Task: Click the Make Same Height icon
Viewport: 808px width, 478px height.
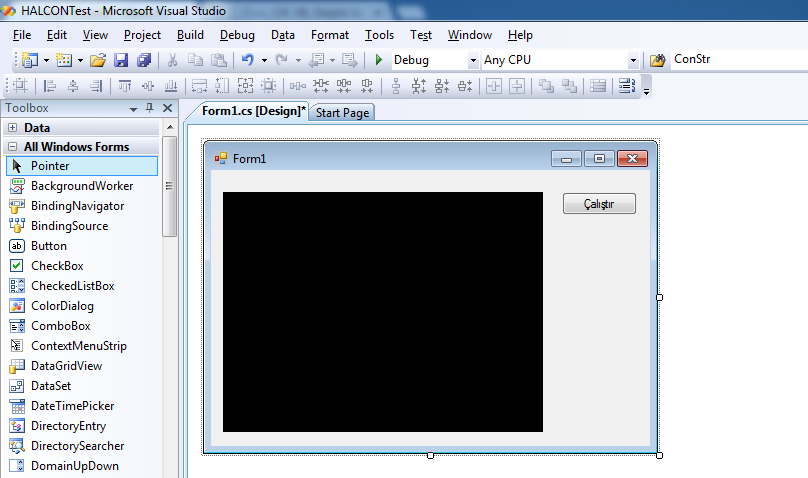Action: pyautogui.click(x=222, y=86)
